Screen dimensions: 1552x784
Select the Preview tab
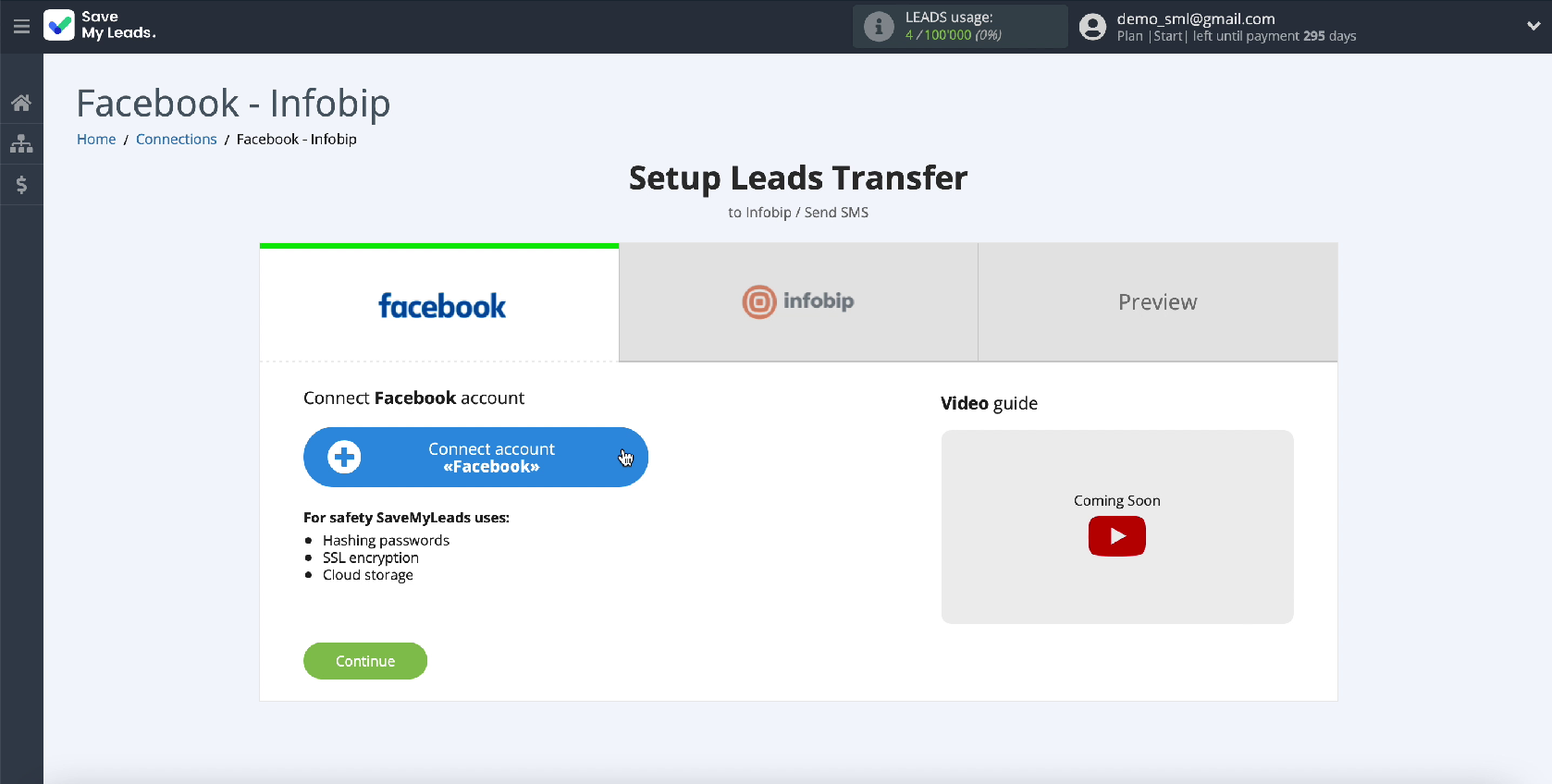click(1158, 302)
